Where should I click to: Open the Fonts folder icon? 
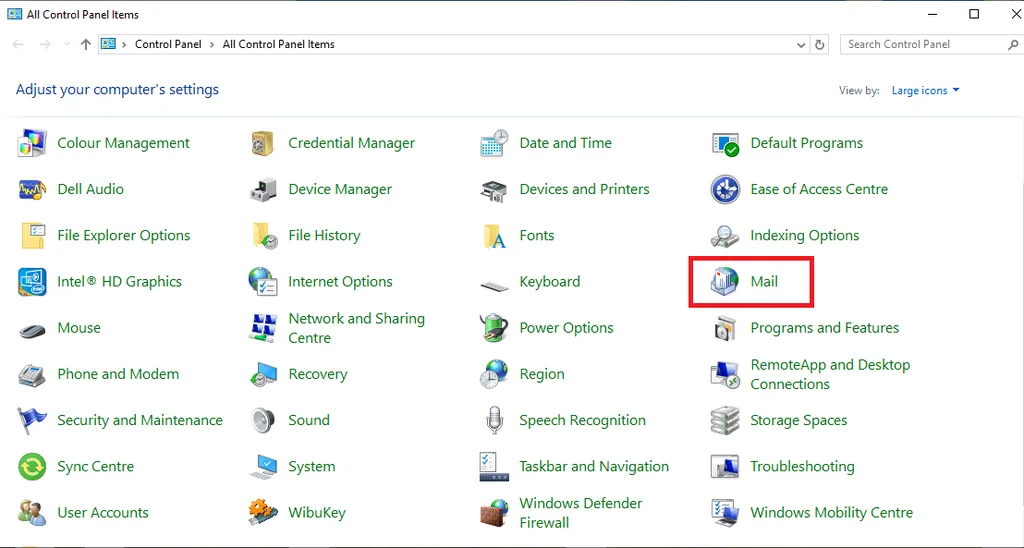point(495,236)
